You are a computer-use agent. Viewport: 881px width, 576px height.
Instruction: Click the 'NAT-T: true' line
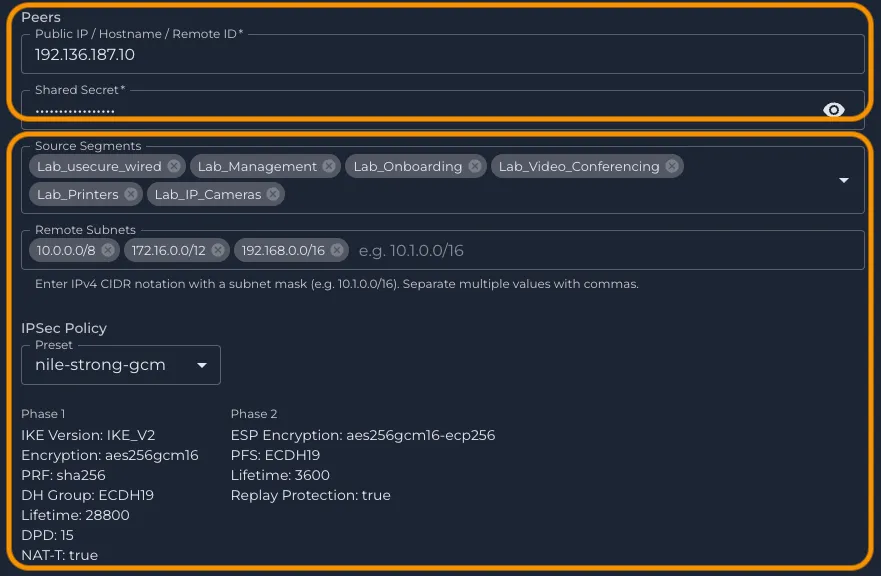click(x=60, y=555)
